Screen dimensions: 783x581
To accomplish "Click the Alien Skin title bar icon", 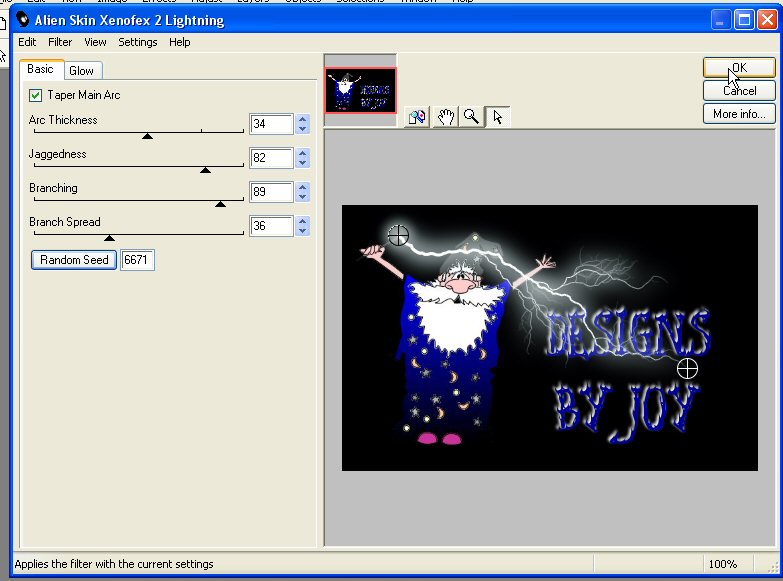I will point(22,19).
